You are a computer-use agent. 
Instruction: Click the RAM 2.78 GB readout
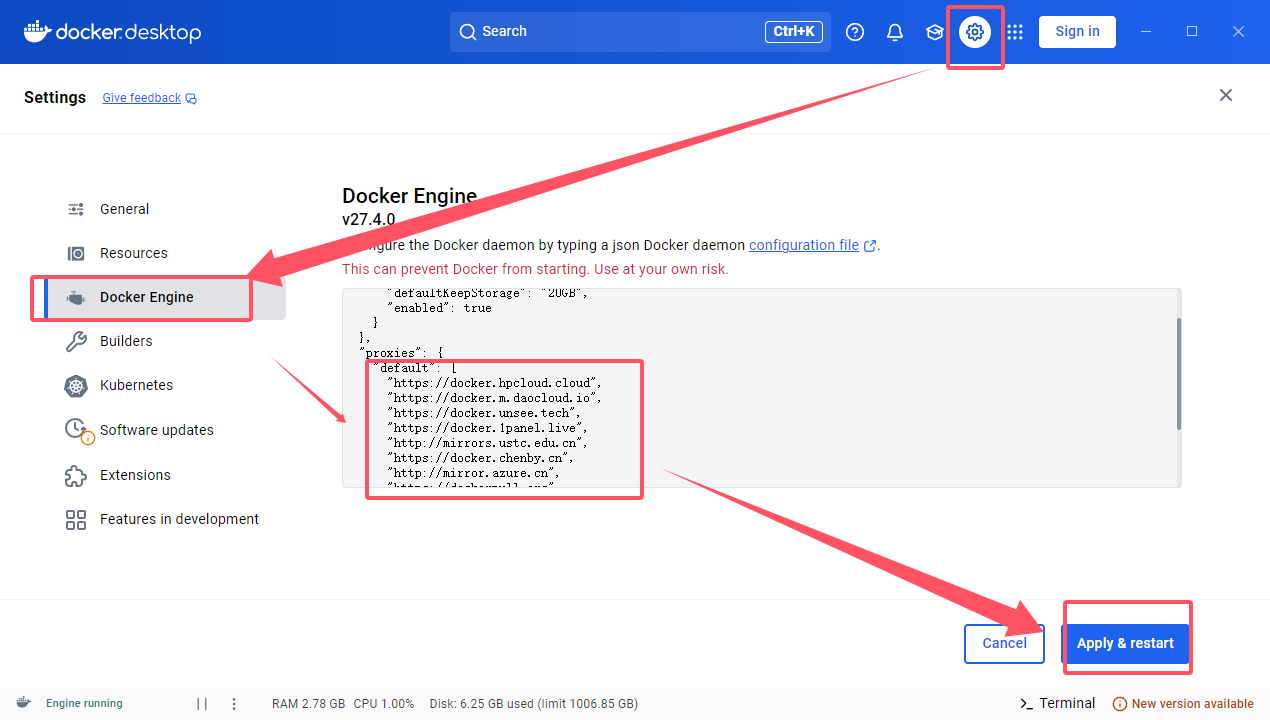[x=309, y=703]
